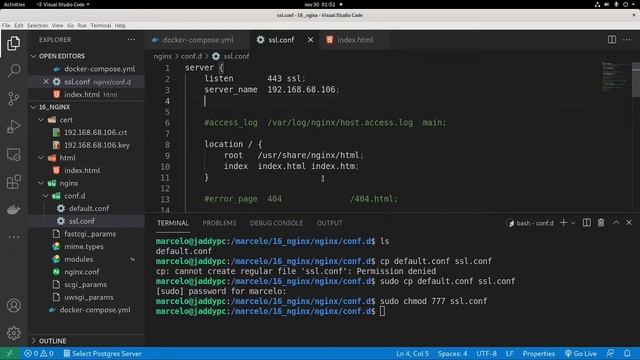Open the Docker view in activity bar
The width and height of the screenshot is (640, 360).
(x=13, y=209)
